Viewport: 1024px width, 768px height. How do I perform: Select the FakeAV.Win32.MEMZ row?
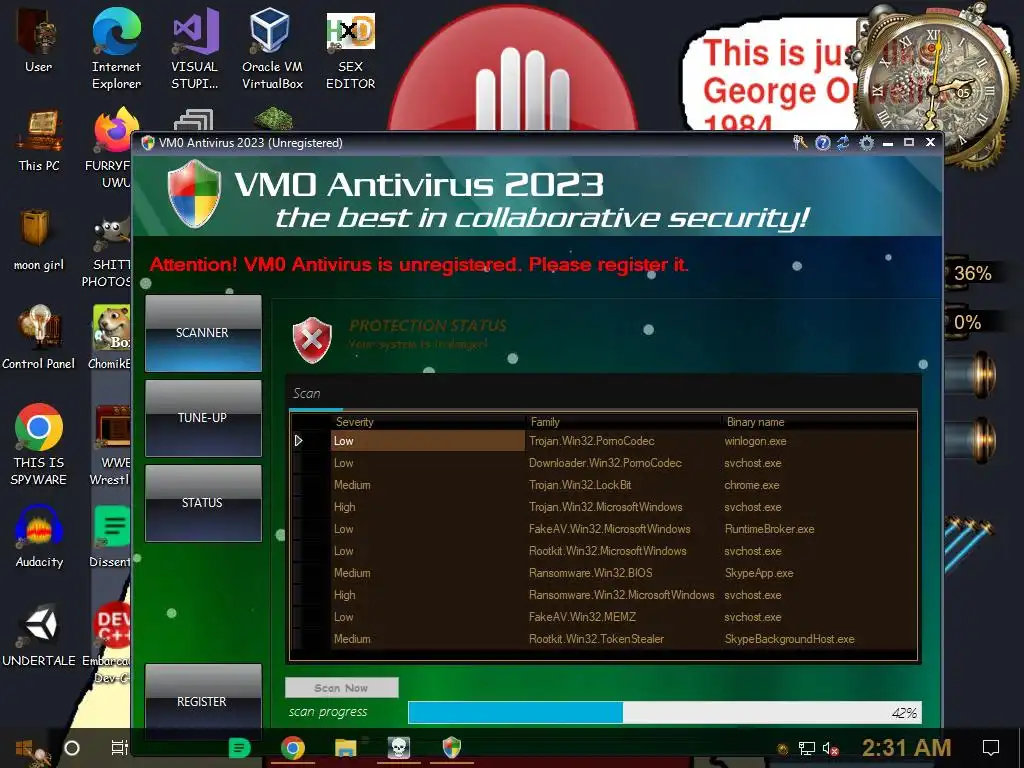tap(604, 617)
